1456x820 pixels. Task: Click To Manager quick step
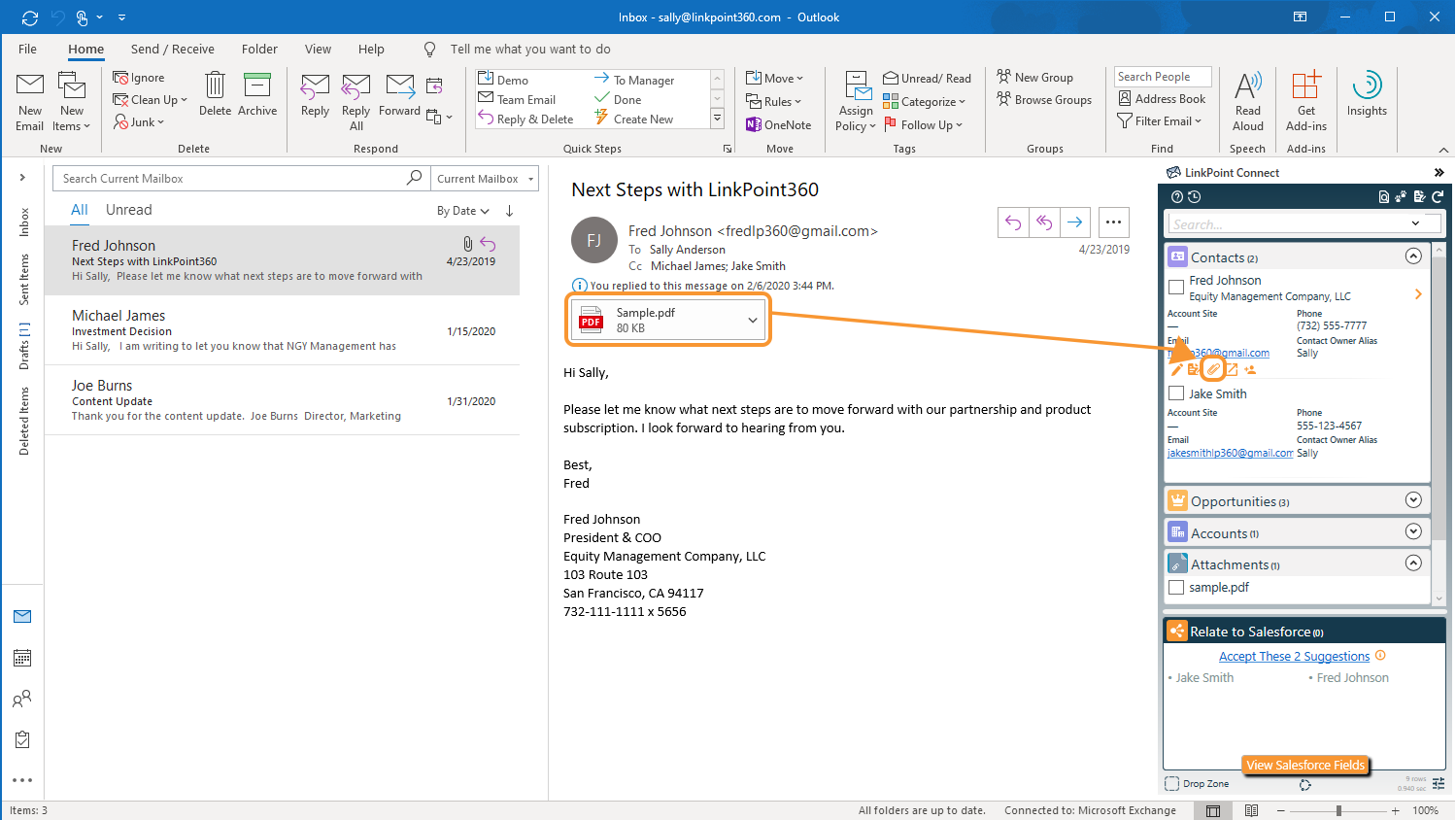coord(634,80)
